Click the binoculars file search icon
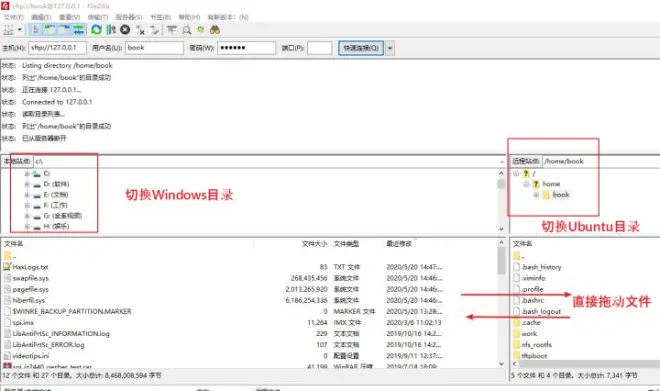The image size is (660, 391). click(x=215, y=30)
